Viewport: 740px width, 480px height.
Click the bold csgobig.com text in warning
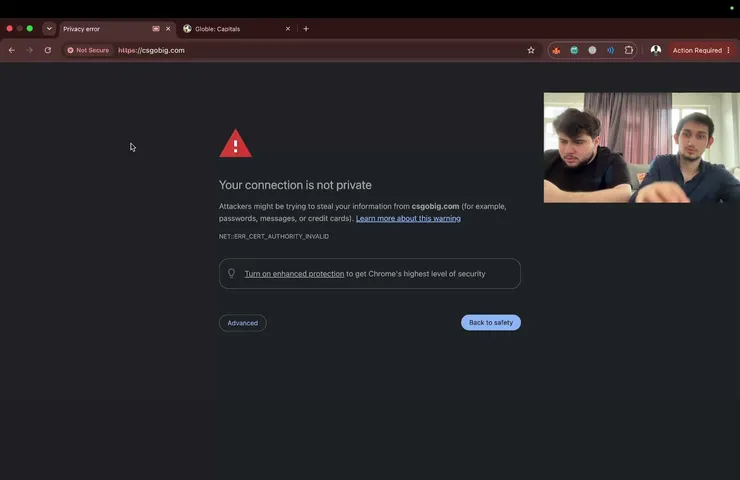coord(435,206)
